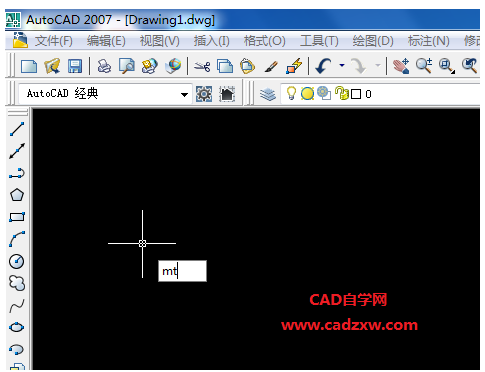
Task: Click the My Workspace house icon
Action: [227, 94]
